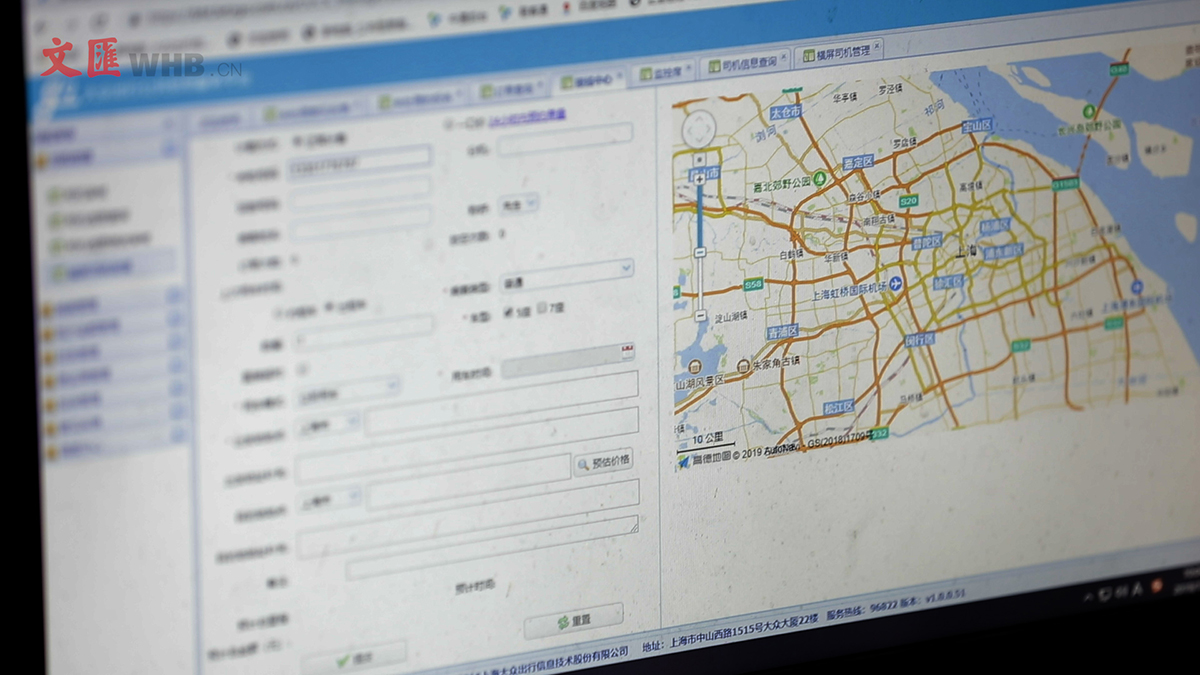Click the 预估价格 estimate price button

pos(603,462)
